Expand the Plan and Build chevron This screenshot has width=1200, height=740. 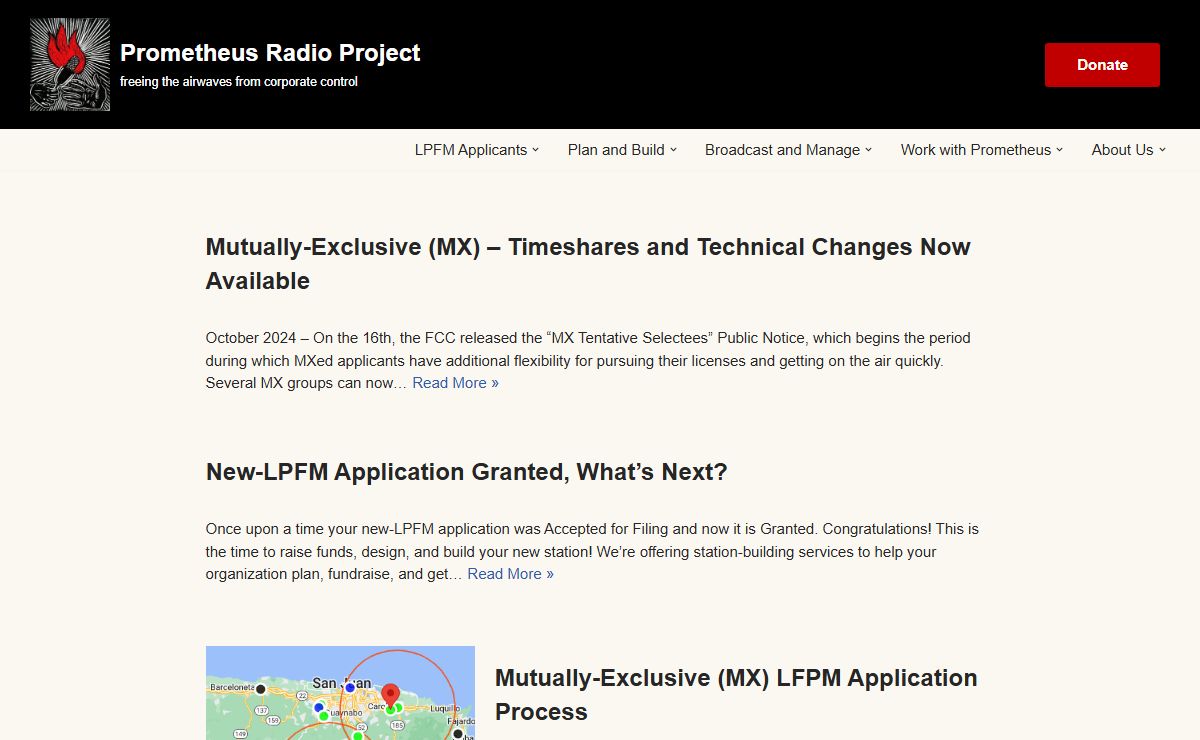tap(673, 150)
